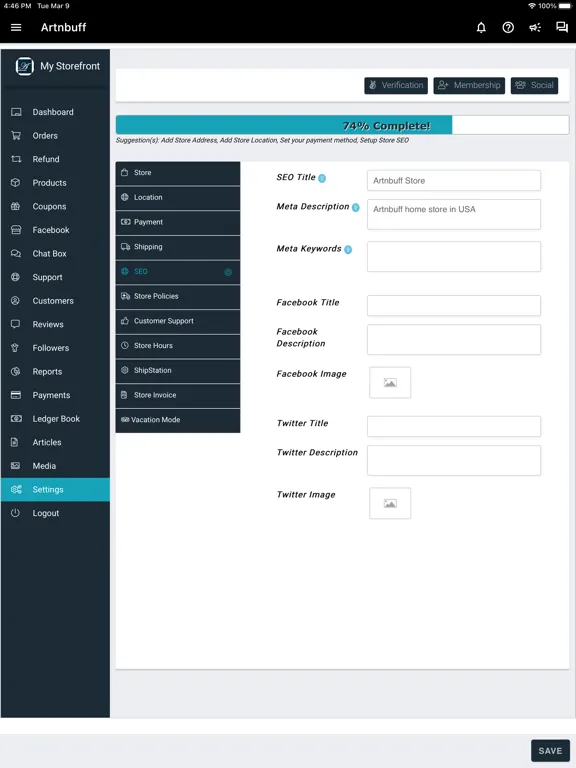The image size is (576, 768).
Task: Click the Facebook store icon in sidebar
Action: 16,230
